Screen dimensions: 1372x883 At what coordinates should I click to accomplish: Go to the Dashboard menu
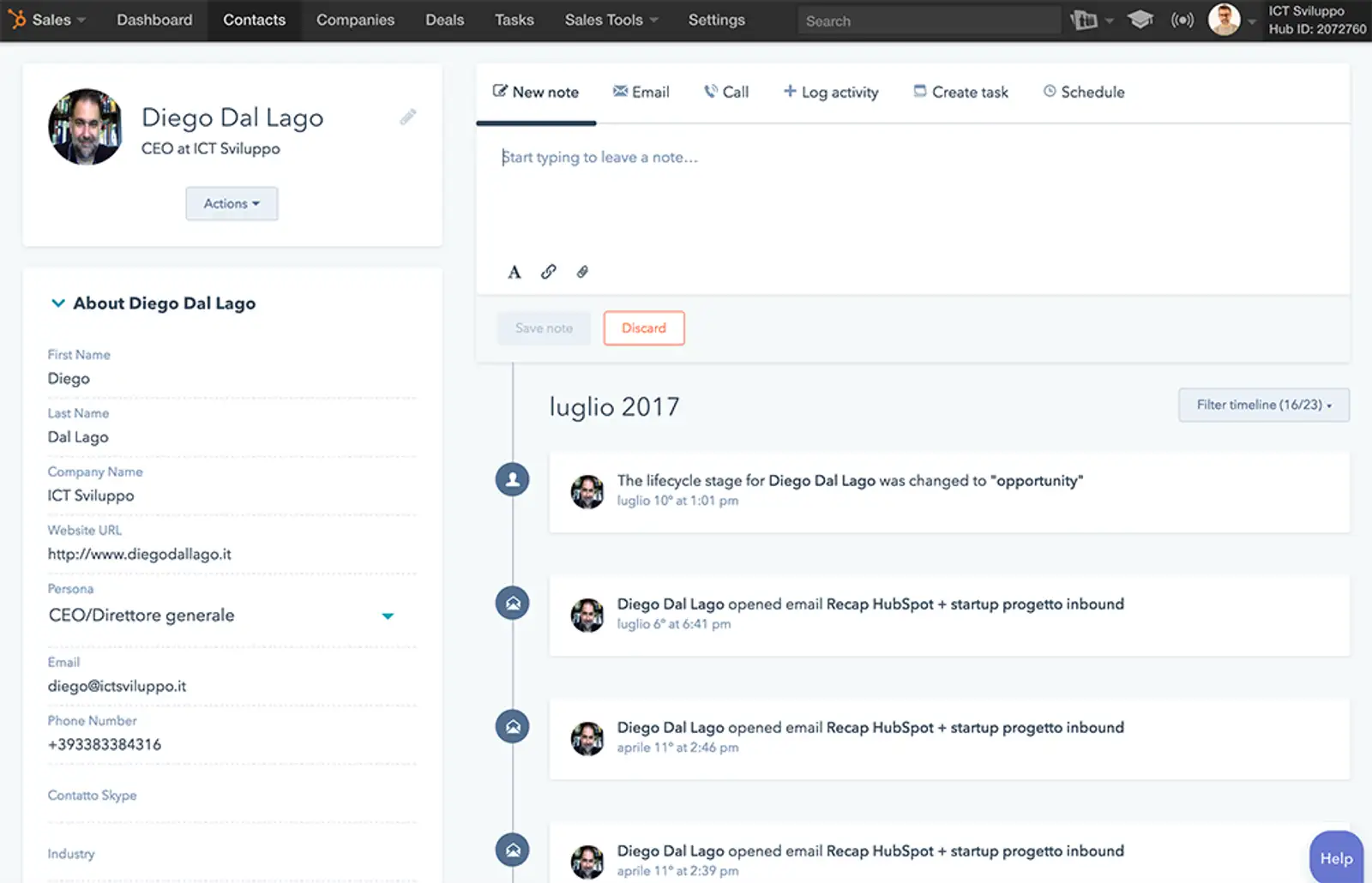154,20
